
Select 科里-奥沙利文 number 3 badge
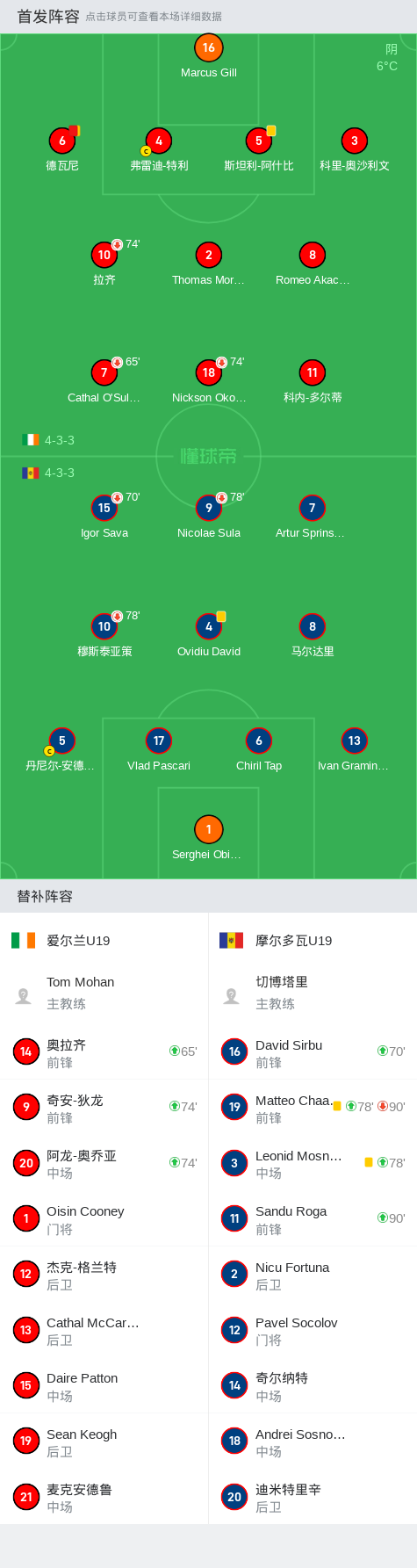[355, 141]
